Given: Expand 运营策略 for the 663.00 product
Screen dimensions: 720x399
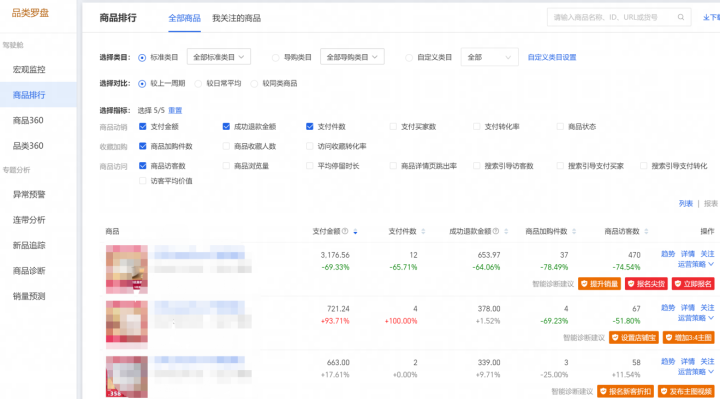Looking at the screenshot, I should (696, 371).
